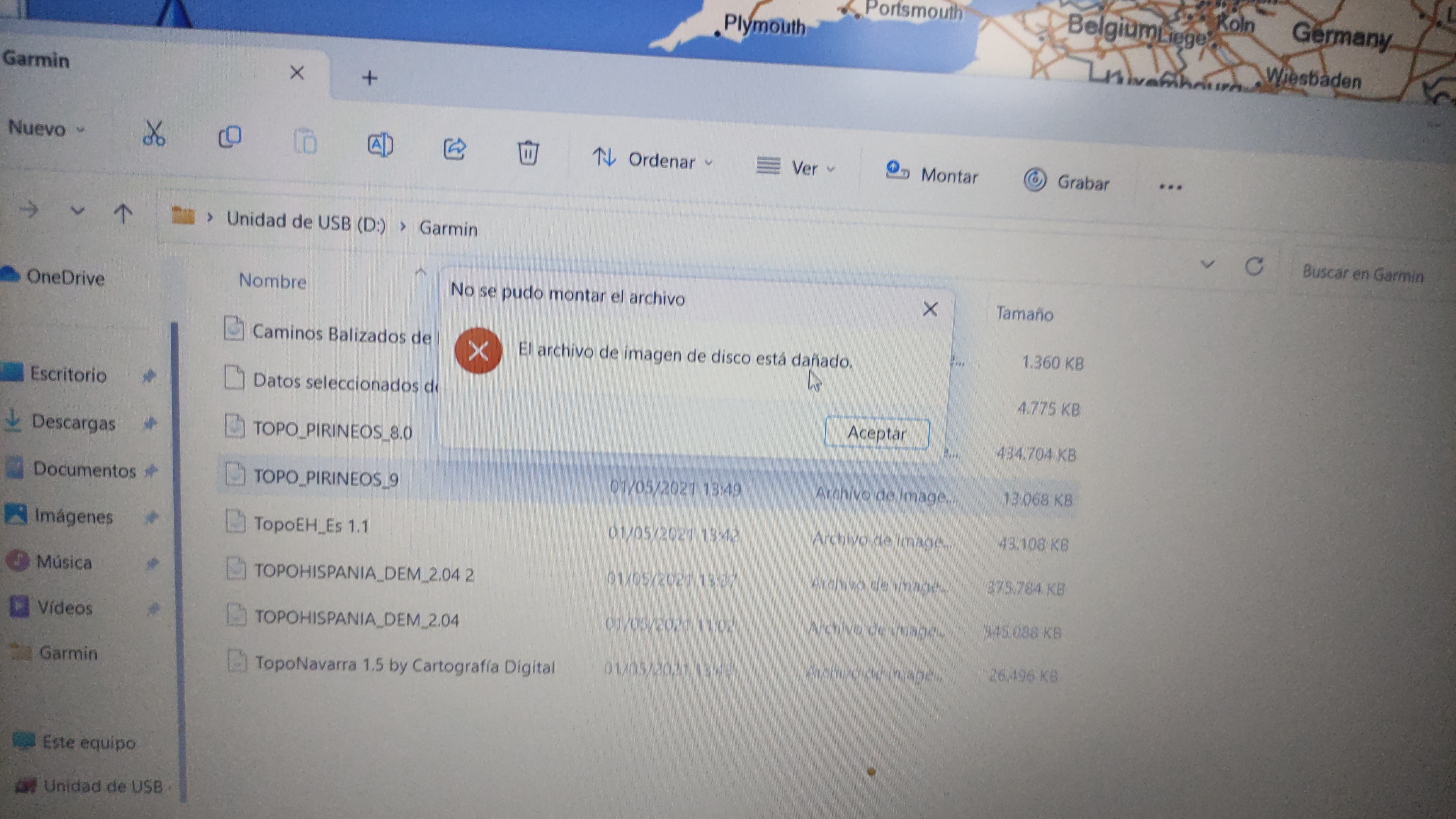Image resolution: width=1456 pixels, height=819 pixels.
Task: Click the Cut scissors icon in toolbar
Action: click(x=154, y=134)
